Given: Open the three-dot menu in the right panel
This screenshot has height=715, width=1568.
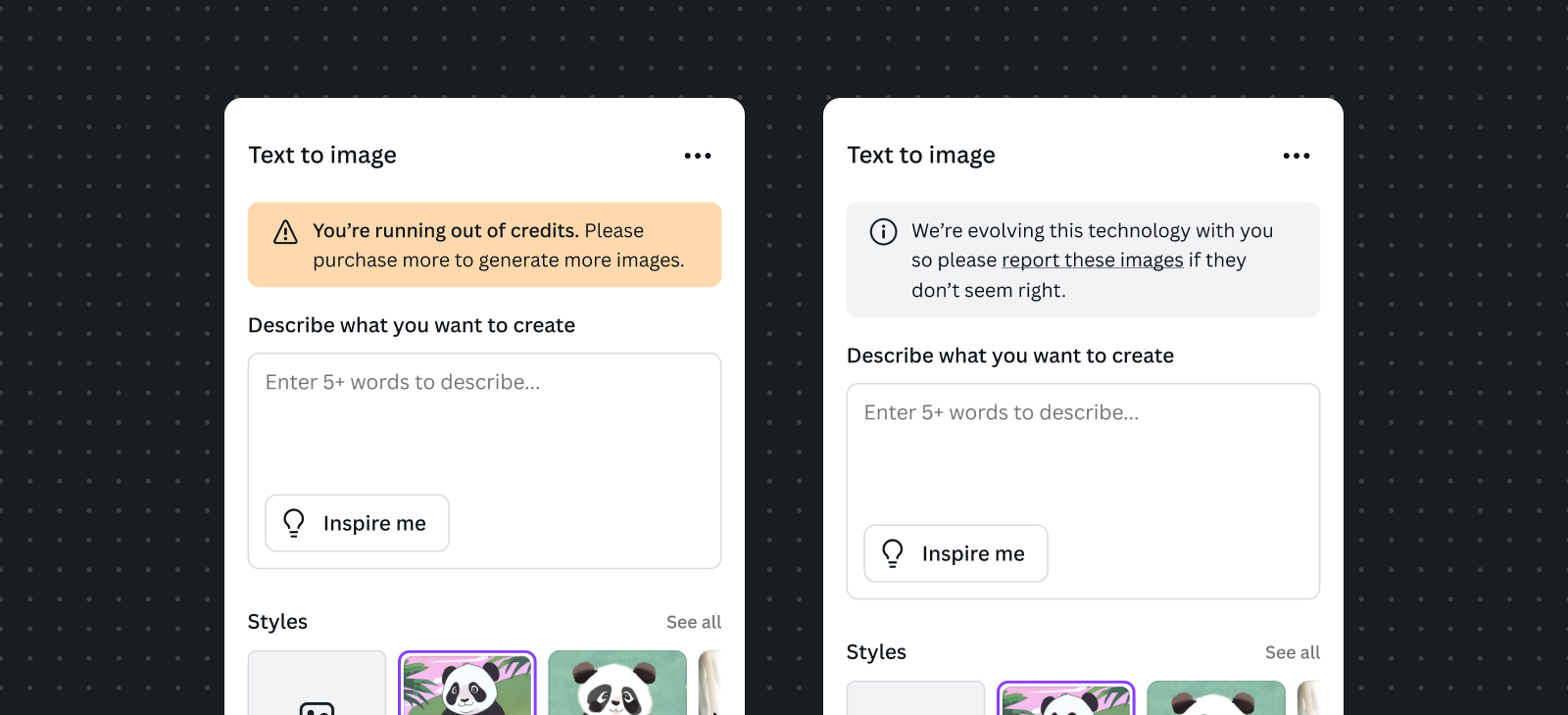Looking at the screenshot, I should (1297, 156).
